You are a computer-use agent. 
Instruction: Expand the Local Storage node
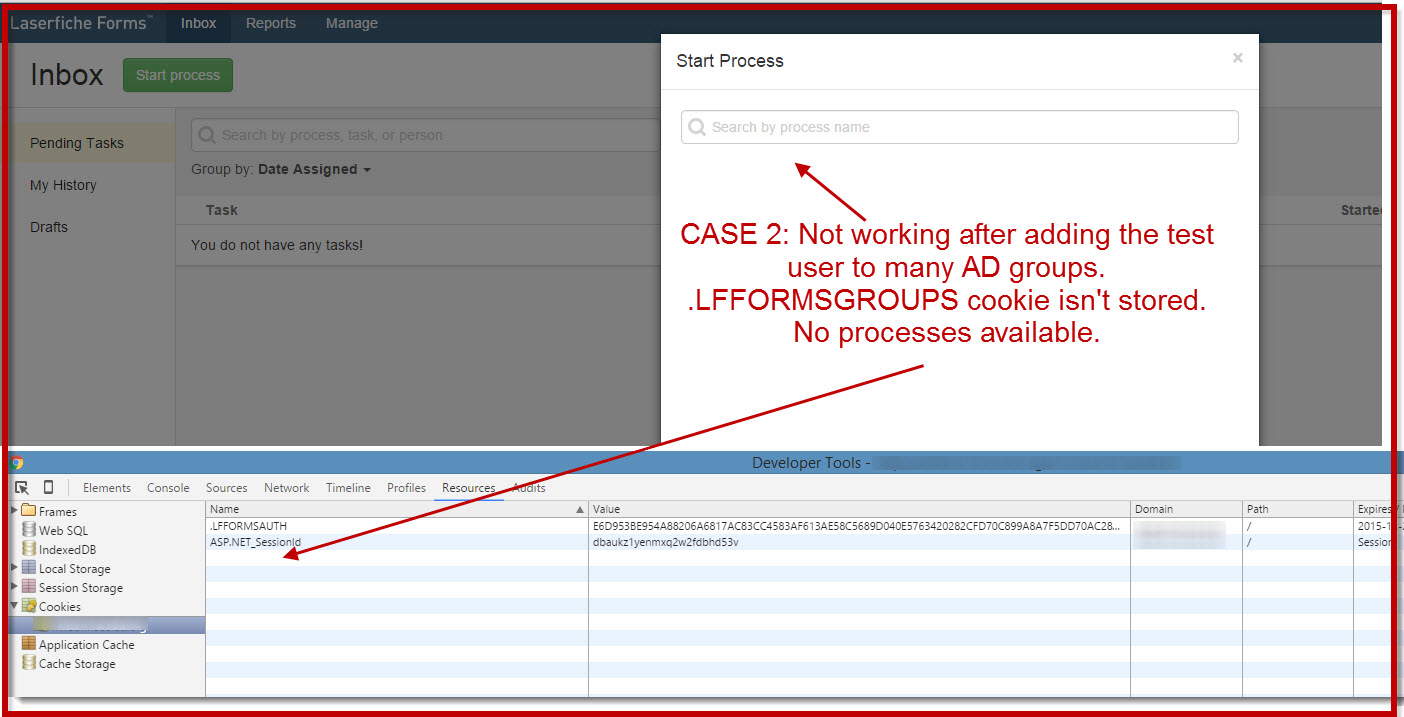[14, 568]
